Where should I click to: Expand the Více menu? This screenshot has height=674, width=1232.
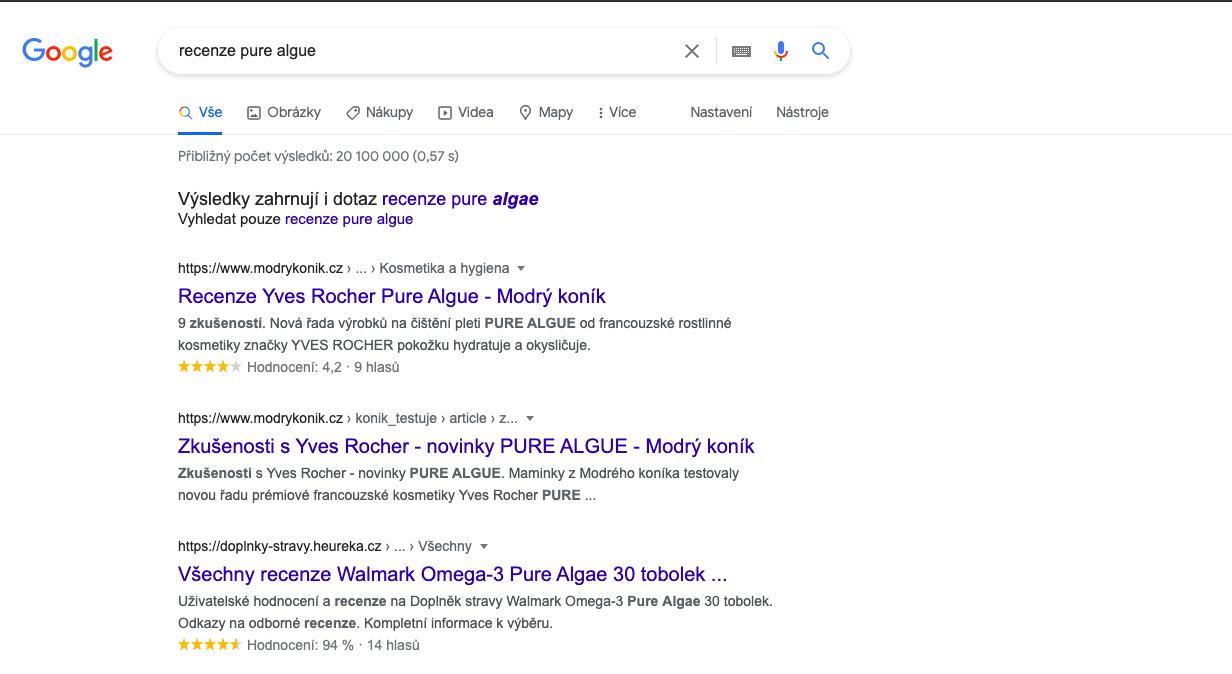[x=616, y=112]
